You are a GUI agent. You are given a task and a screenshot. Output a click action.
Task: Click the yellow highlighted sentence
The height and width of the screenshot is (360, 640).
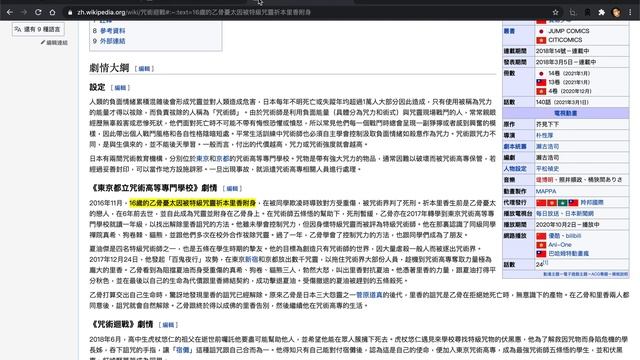pyautogui.click(x=192, y=203)
